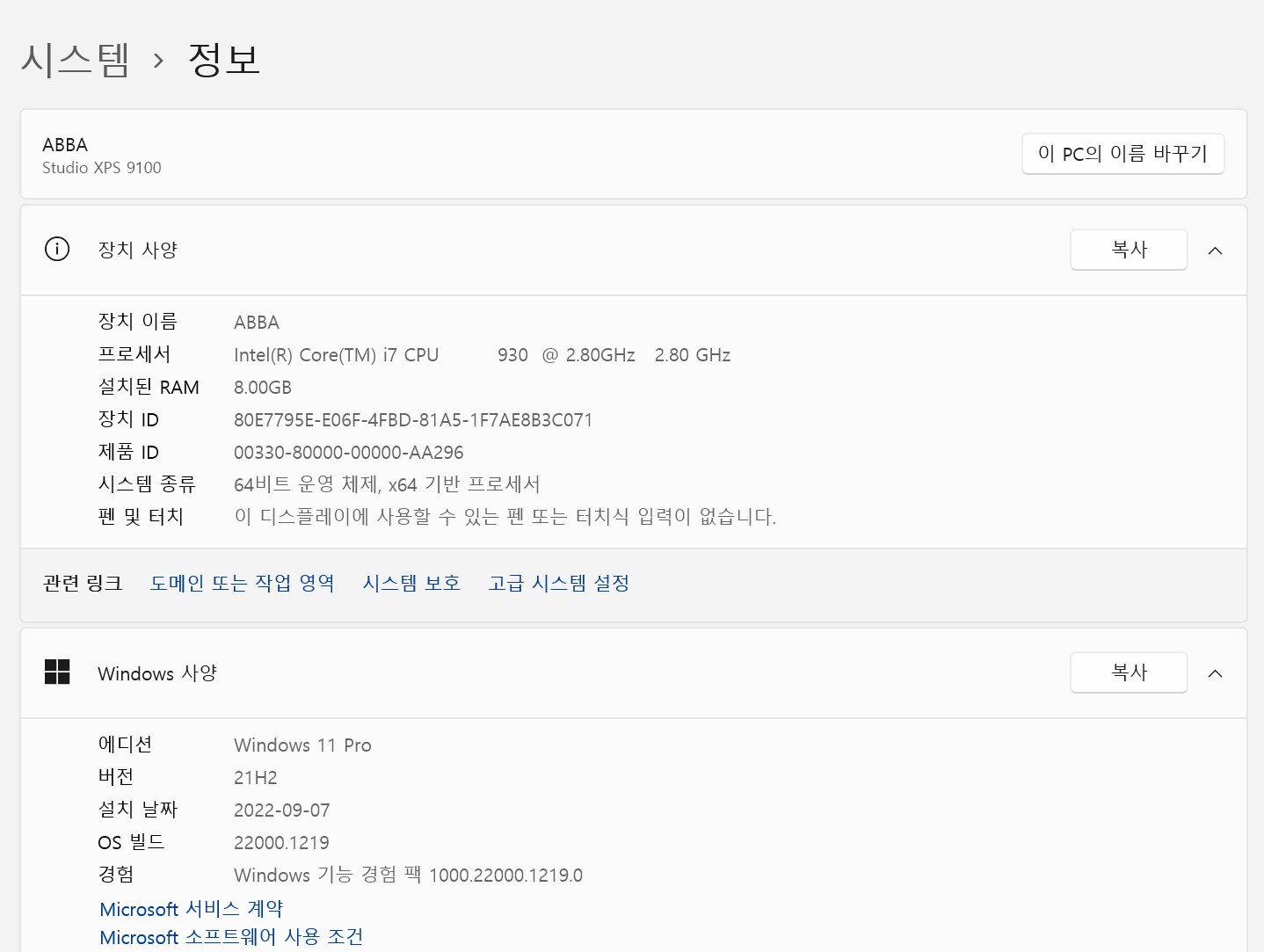Click version value 21H2
This screenshot has width=1264, height=952.
click(x=256, y=778)
